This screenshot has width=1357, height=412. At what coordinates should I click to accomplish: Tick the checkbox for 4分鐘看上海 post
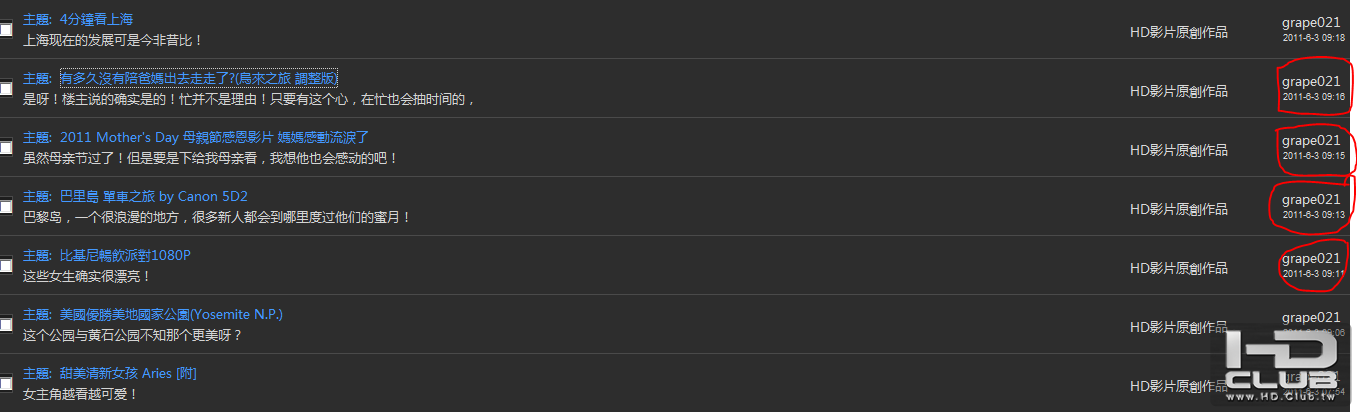6,30
